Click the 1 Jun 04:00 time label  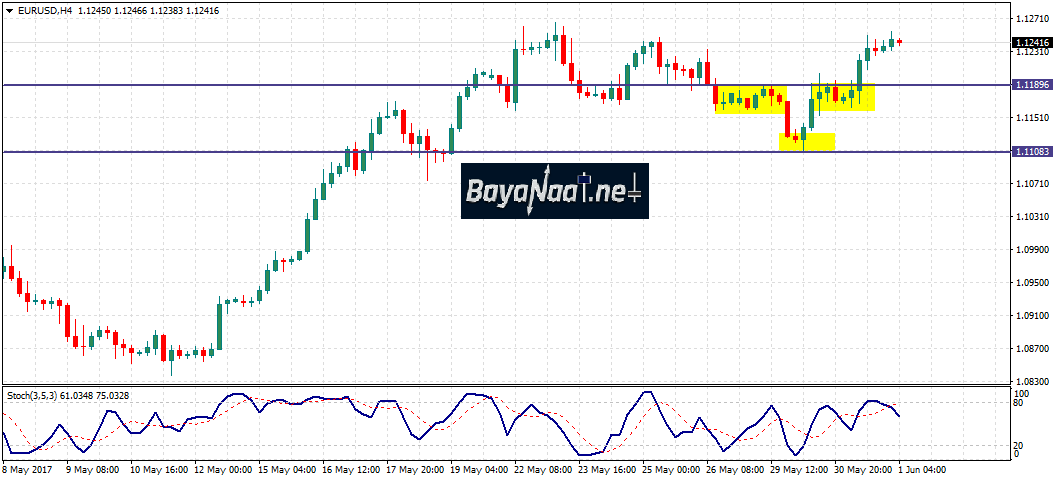(x=920, y=468)
